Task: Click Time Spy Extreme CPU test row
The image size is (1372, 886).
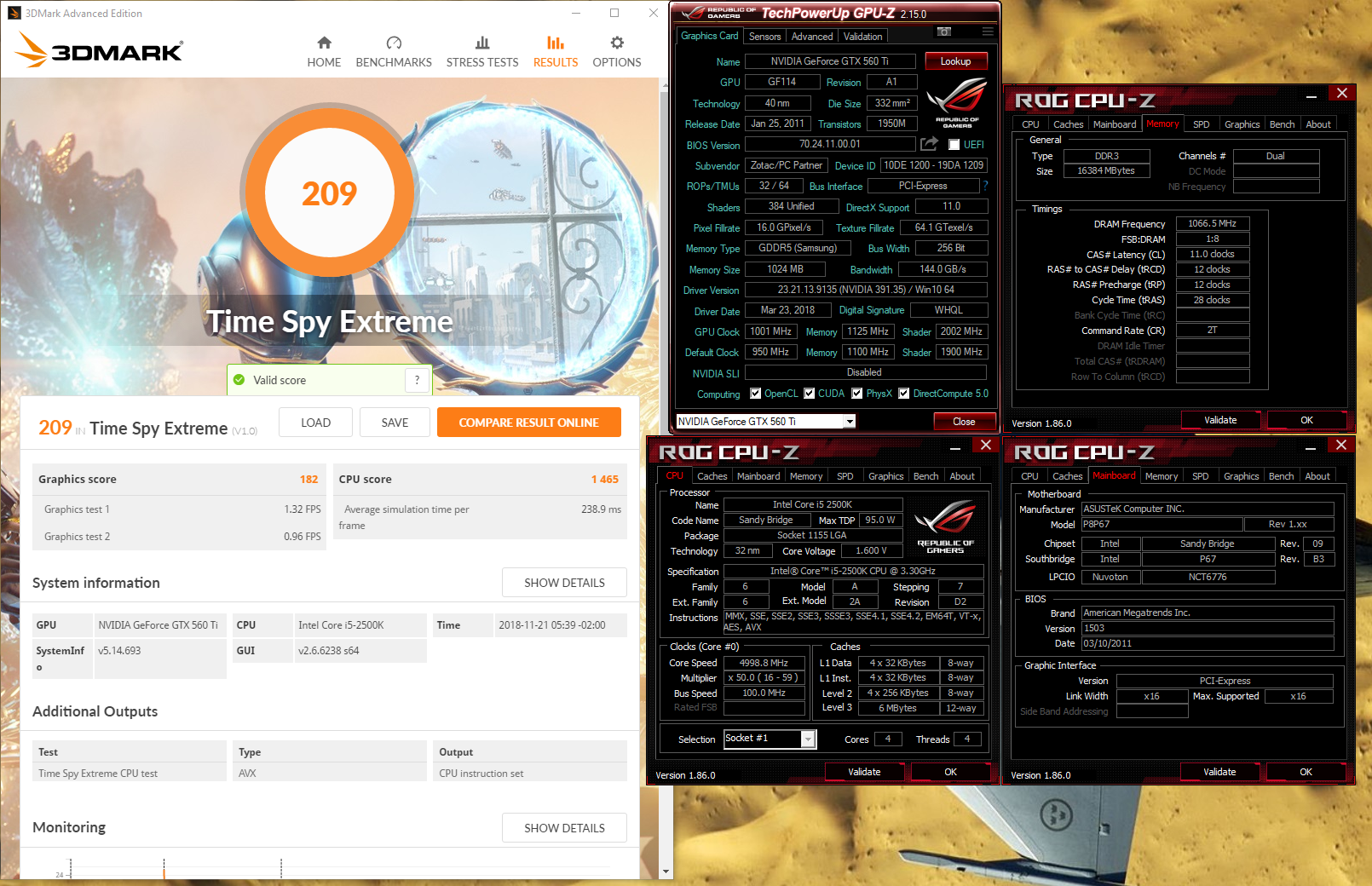Action: [329, 774]
